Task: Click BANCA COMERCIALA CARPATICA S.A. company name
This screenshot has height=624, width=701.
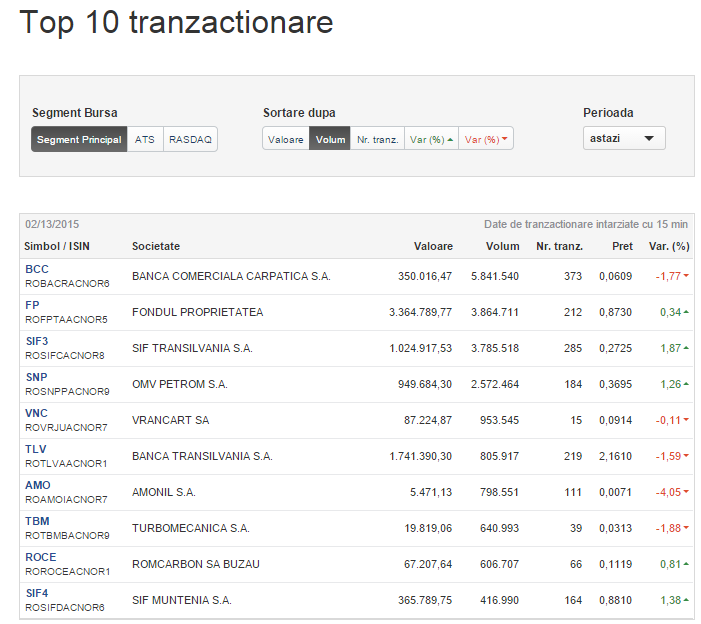Action: coord(231,276)
